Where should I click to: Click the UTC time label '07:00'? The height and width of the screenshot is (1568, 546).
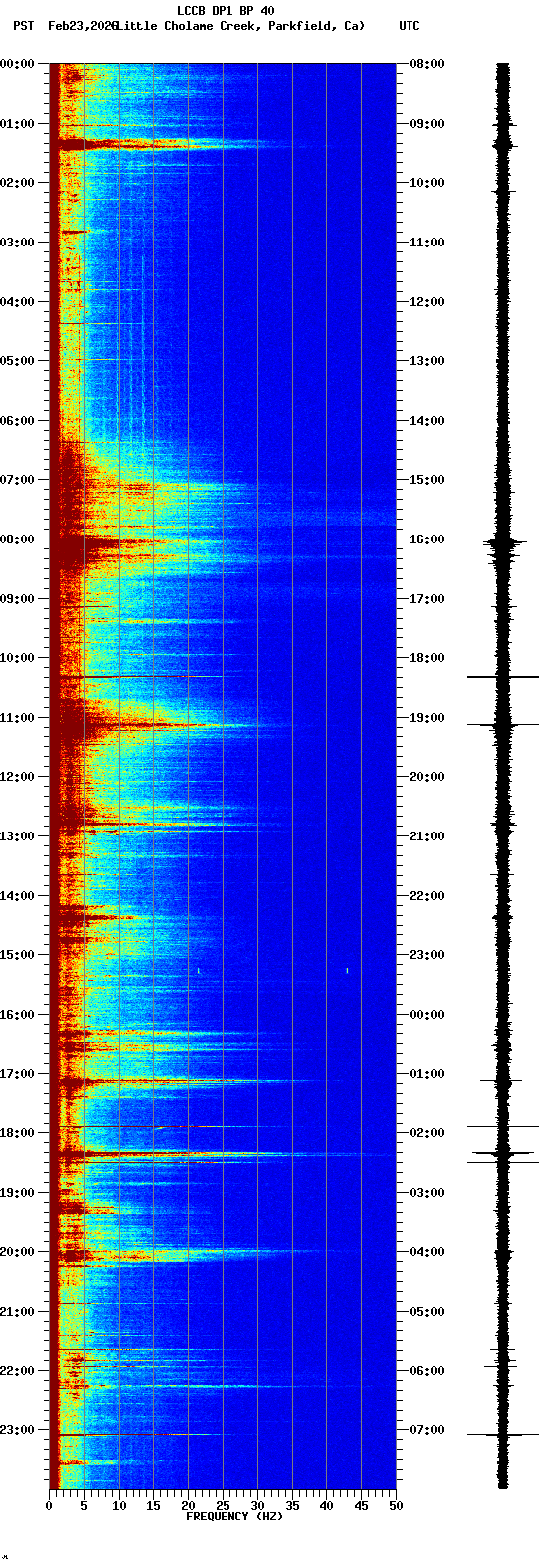[427, 1430]
